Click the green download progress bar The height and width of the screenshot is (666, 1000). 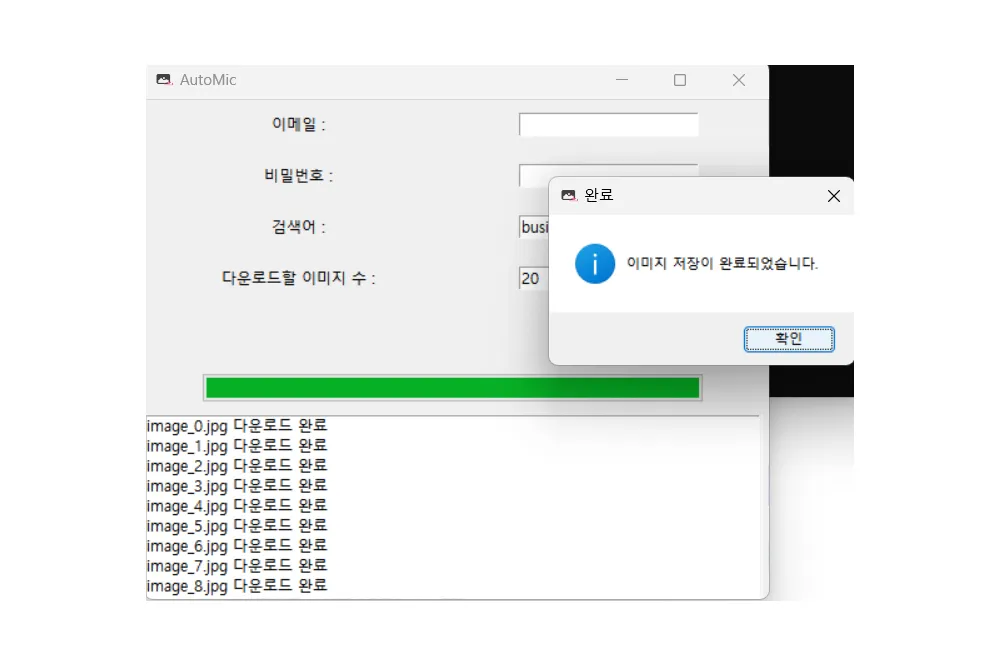[452, 387]
